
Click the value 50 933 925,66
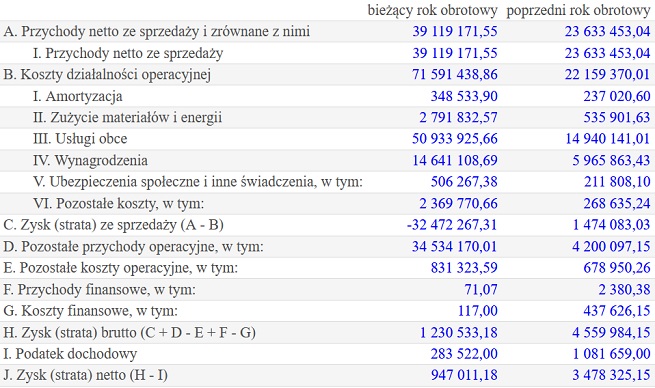click(x=454, y=139)
